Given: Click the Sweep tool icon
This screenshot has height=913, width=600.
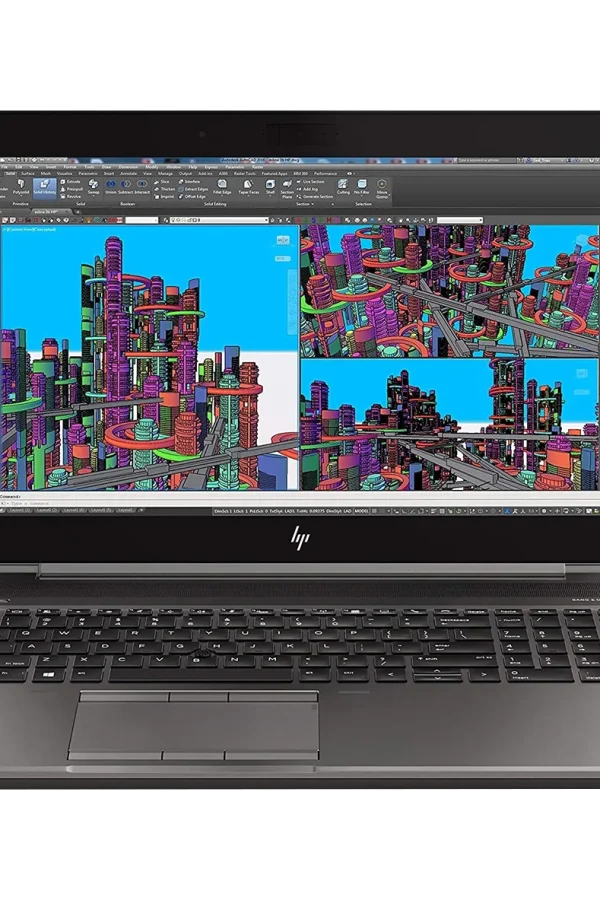Looking at the screenshot, I should [x=93, y=186].
